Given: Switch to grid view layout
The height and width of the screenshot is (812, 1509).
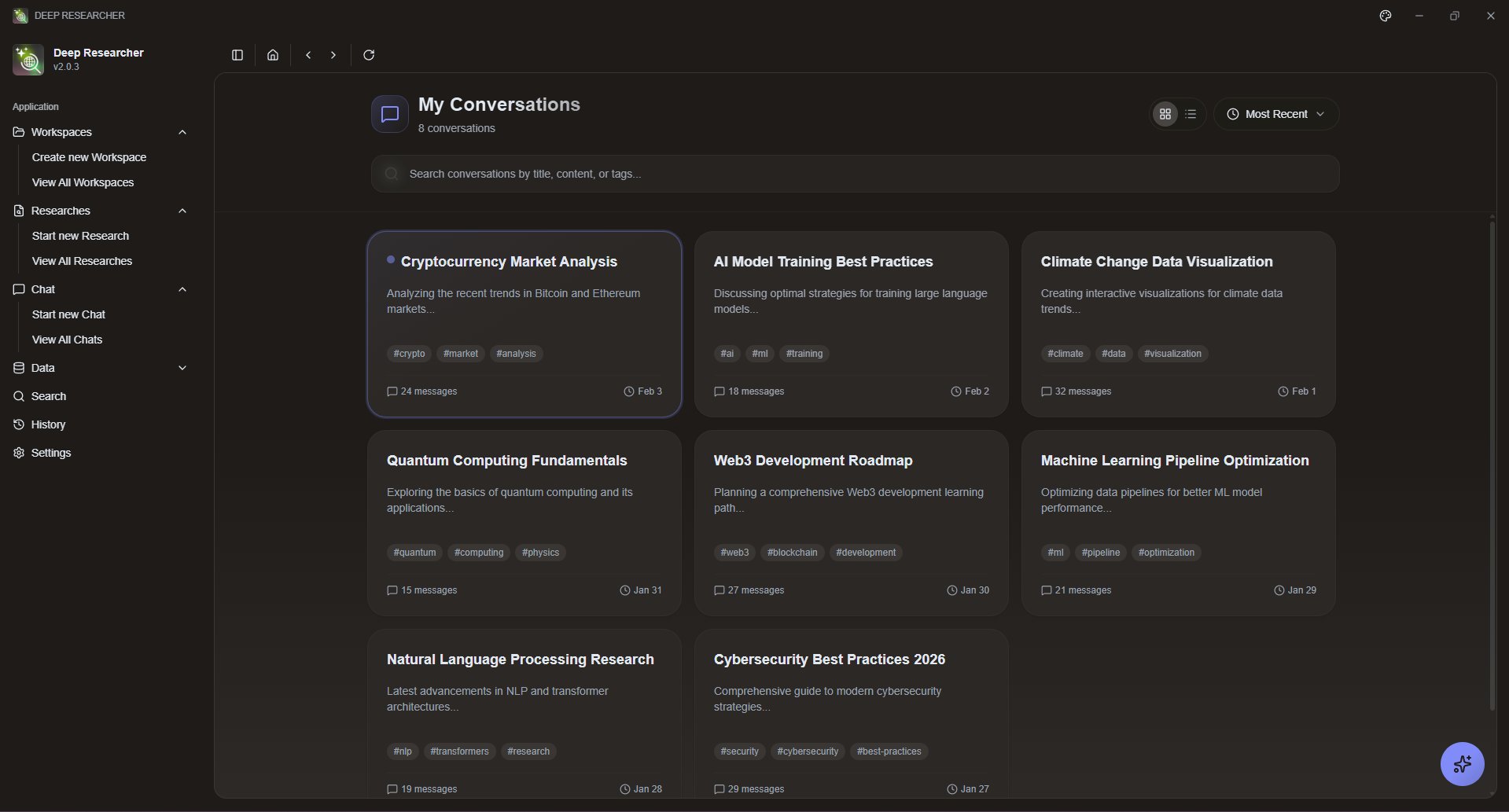Looking at the screenshot, I should (x=1165, y=114).
